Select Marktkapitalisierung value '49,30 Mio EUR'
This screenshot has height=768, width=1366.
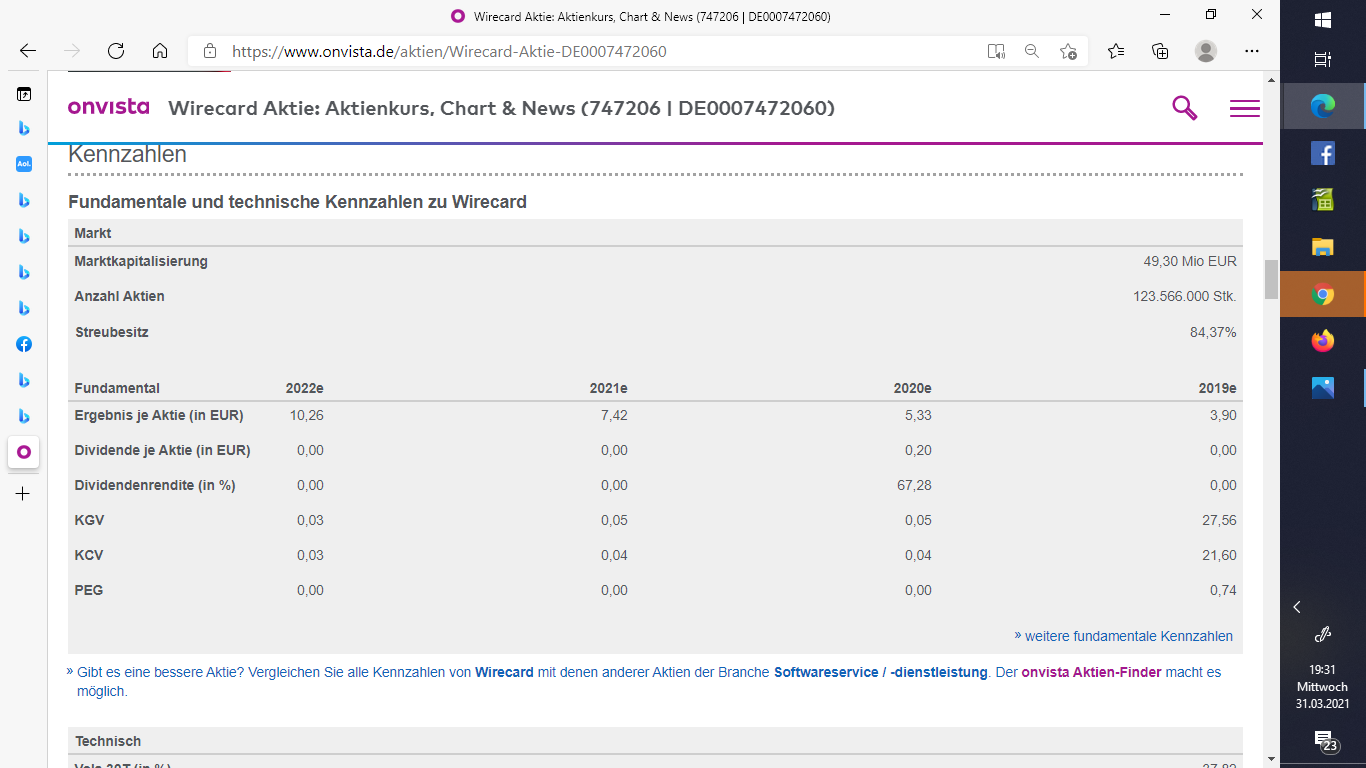click(1190, 261)
